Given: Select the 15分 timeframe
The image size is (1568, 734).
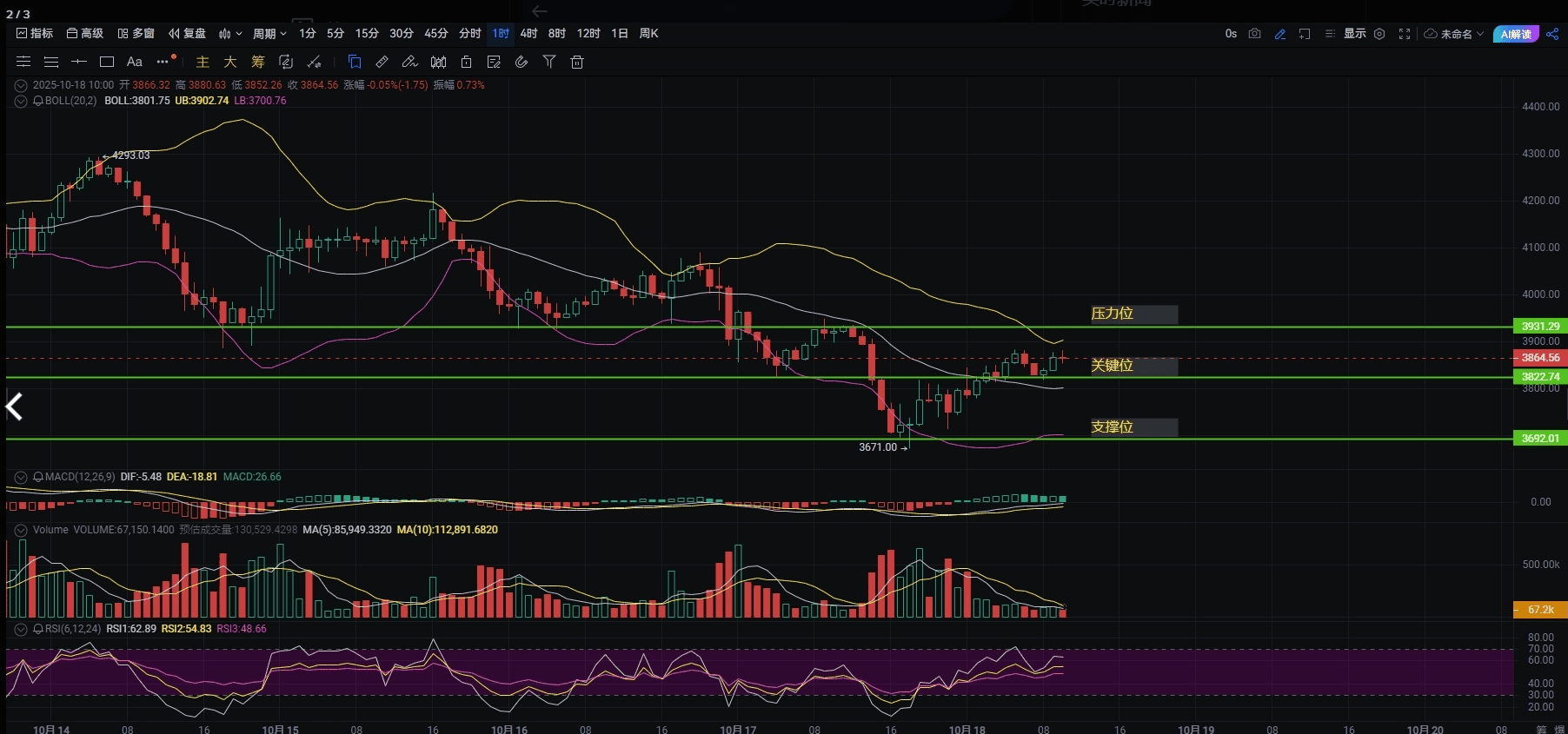Looking at the screenshot, I should point(367,34).
